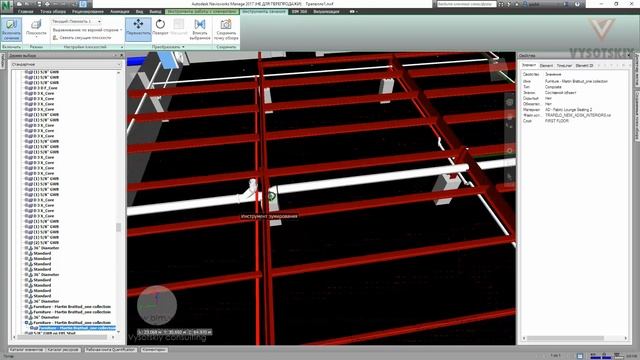Switch to the Element properties tab
This screenshot has height=360, width=640.
tap(546, 65)
